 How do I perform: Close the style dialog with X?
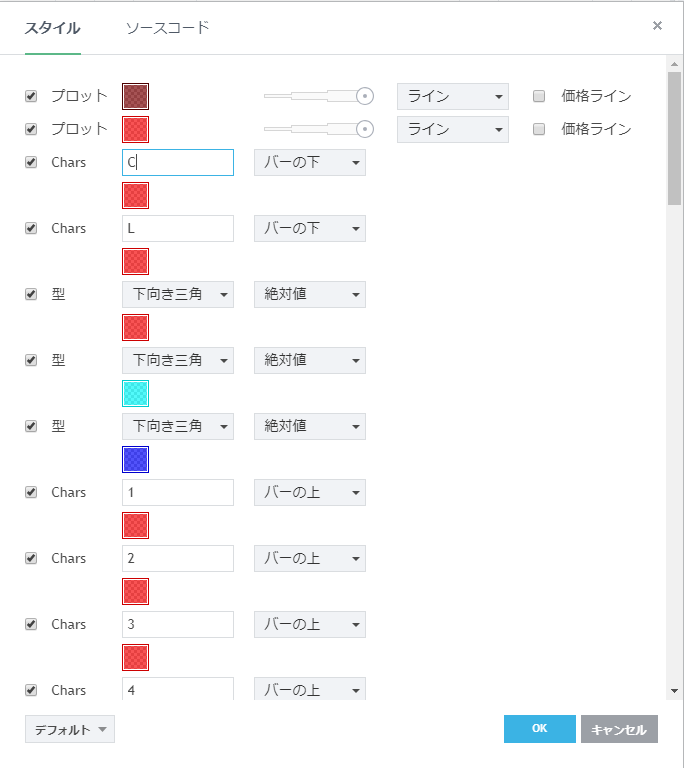click(657, 26)
